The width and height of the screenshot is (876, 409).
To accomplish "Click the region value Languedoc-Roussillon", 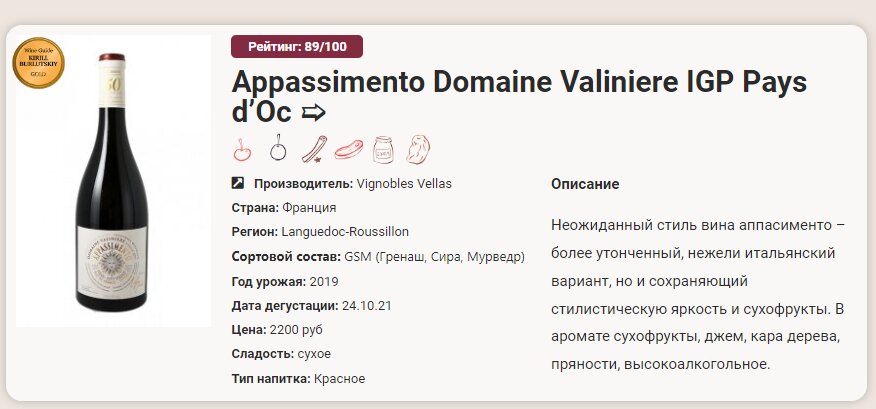I will pos(345,232).
